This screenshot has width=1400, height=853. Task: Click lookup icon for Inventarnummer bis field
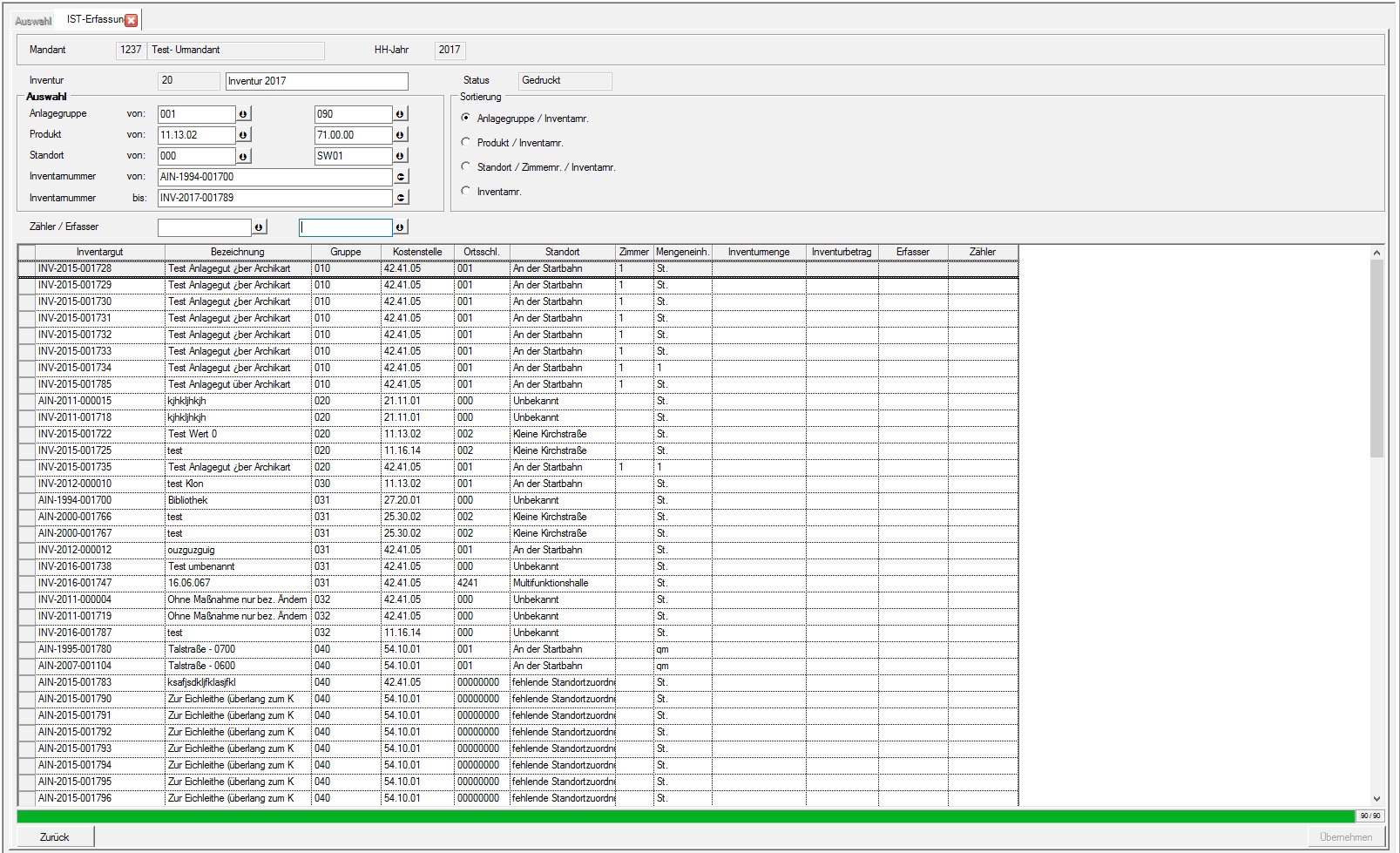(x=401, y=198)
